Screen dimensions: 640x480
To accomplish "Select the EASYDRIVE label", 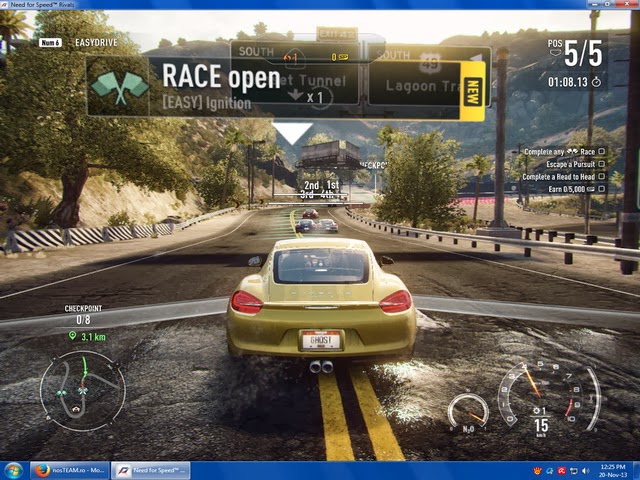I will [96, 42].
